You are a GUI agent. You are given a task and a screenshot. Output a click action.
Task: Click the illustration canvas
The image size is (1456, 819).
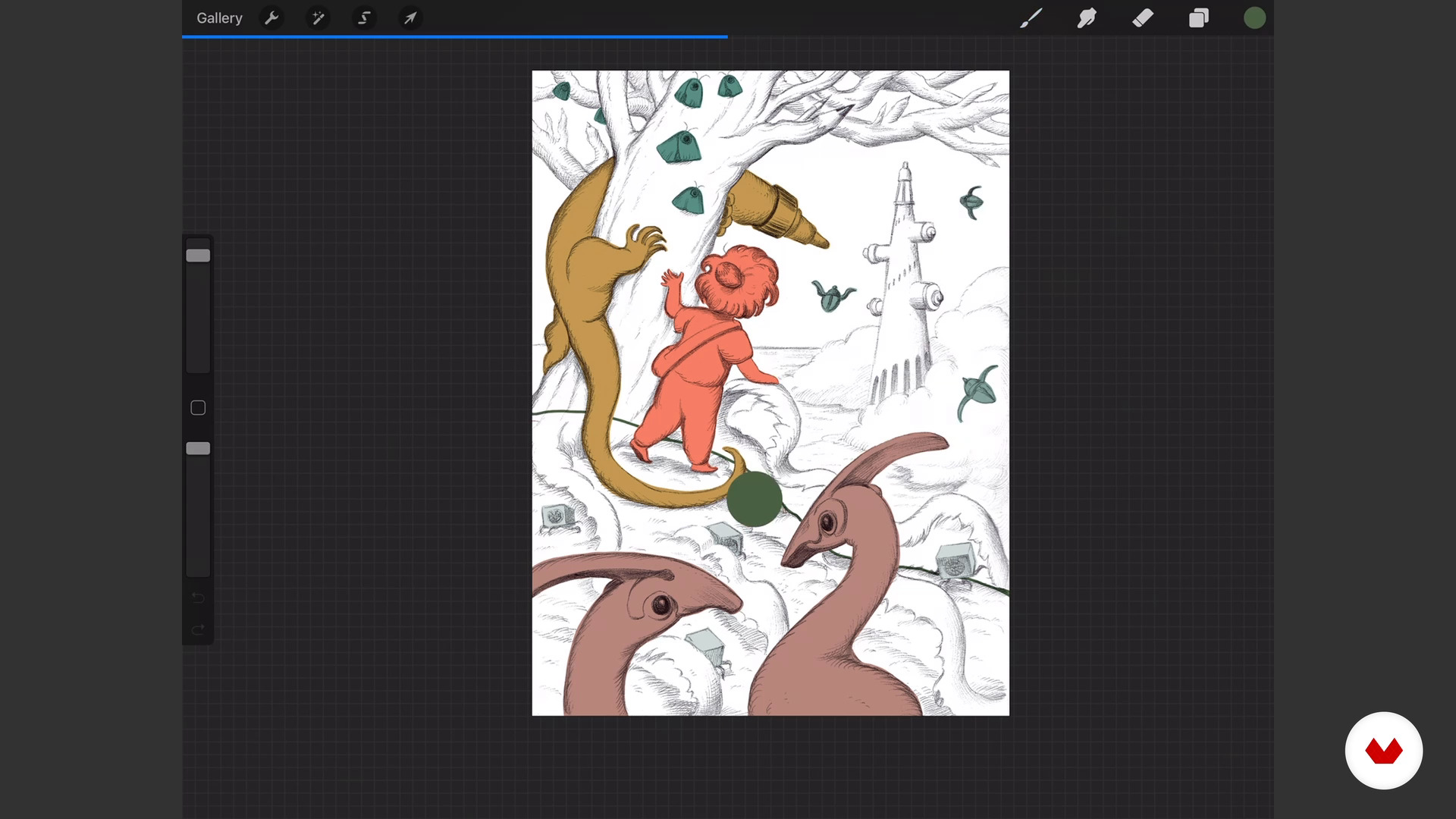(770, 393)
